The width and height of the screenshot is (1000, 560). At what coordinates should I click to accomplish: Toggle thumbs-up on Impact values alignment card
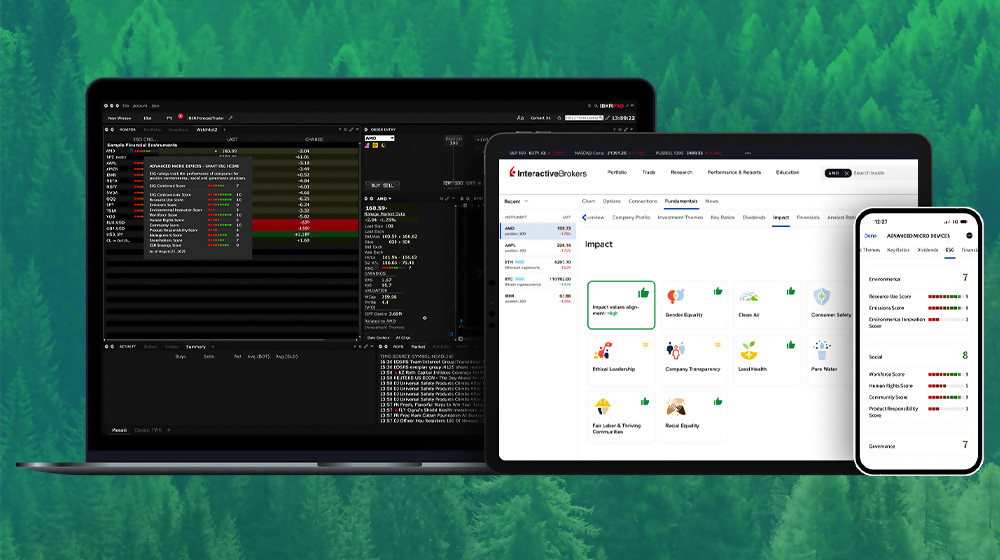point(643,292)
